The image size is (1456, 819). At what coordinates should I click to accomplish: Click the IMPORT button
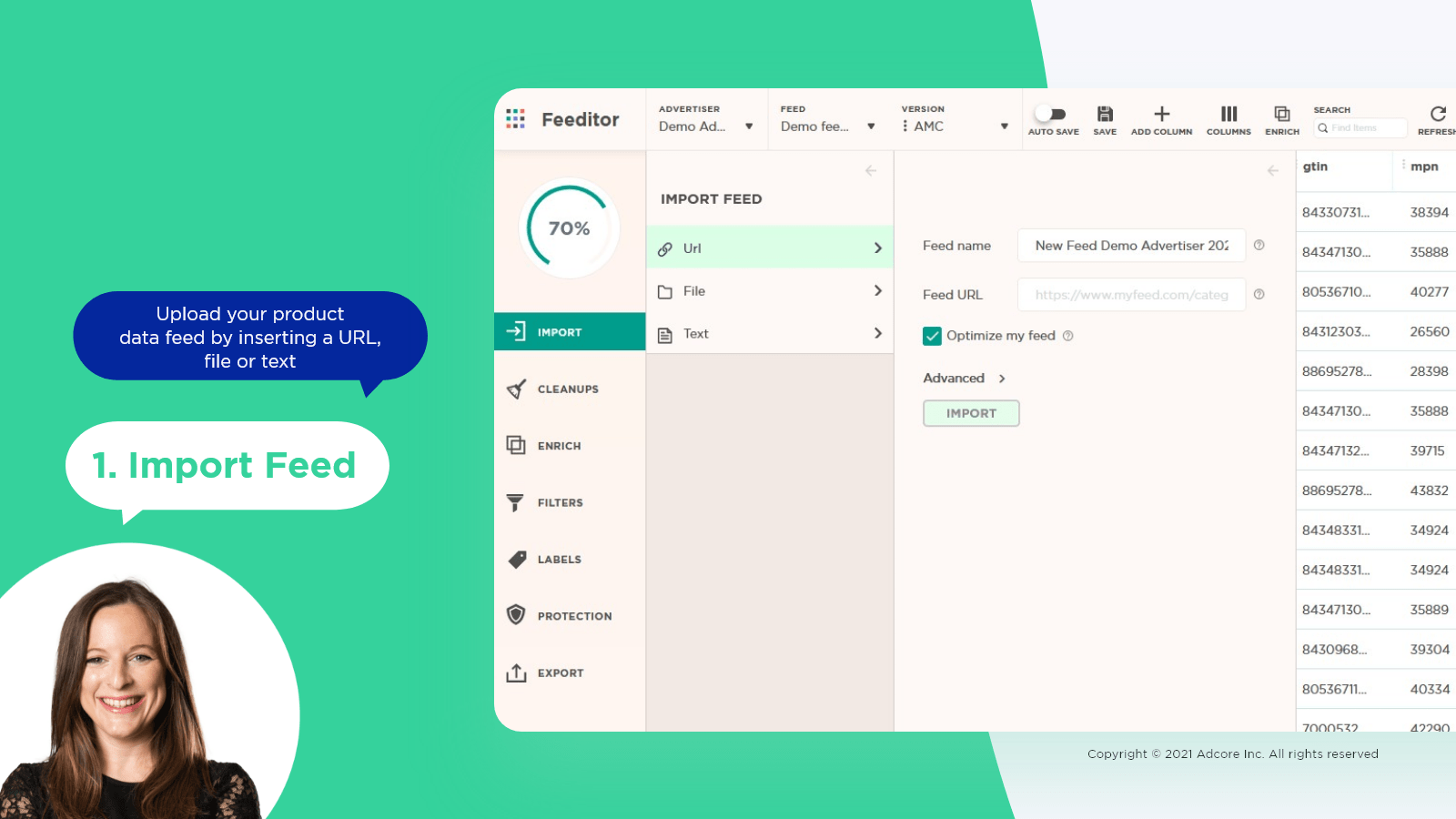(971, 413)
